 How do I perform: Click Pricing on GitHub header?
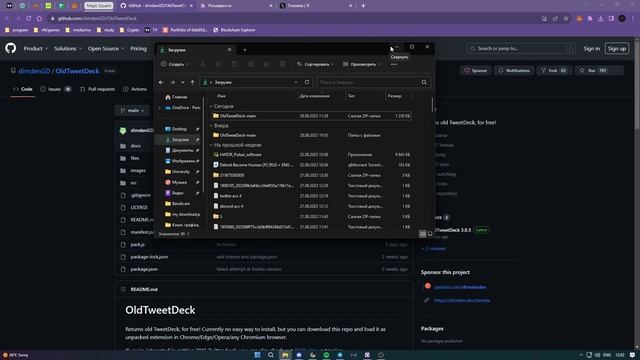138,49
